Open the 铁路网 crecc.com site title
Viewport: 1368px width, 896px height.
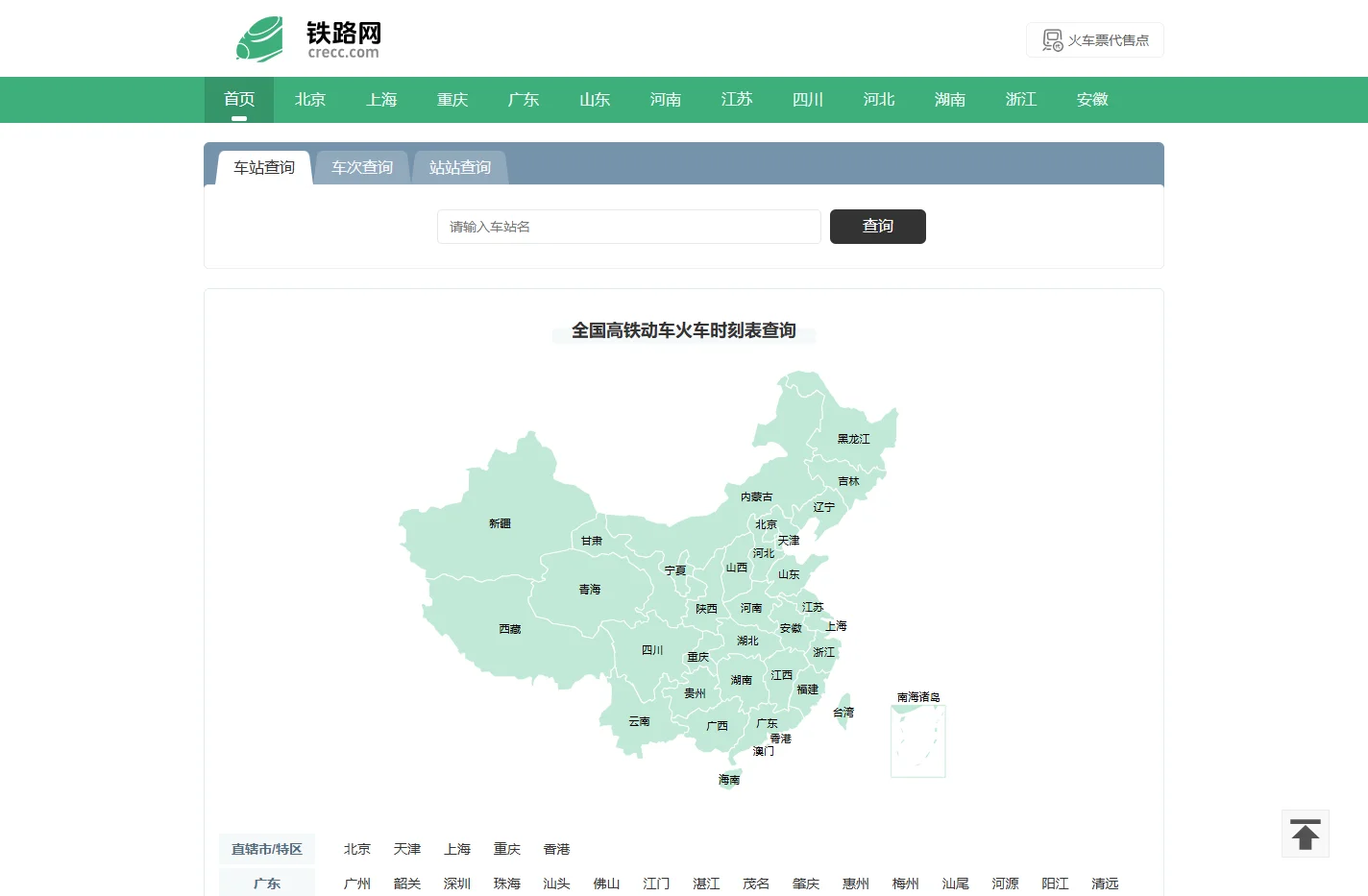344,39
